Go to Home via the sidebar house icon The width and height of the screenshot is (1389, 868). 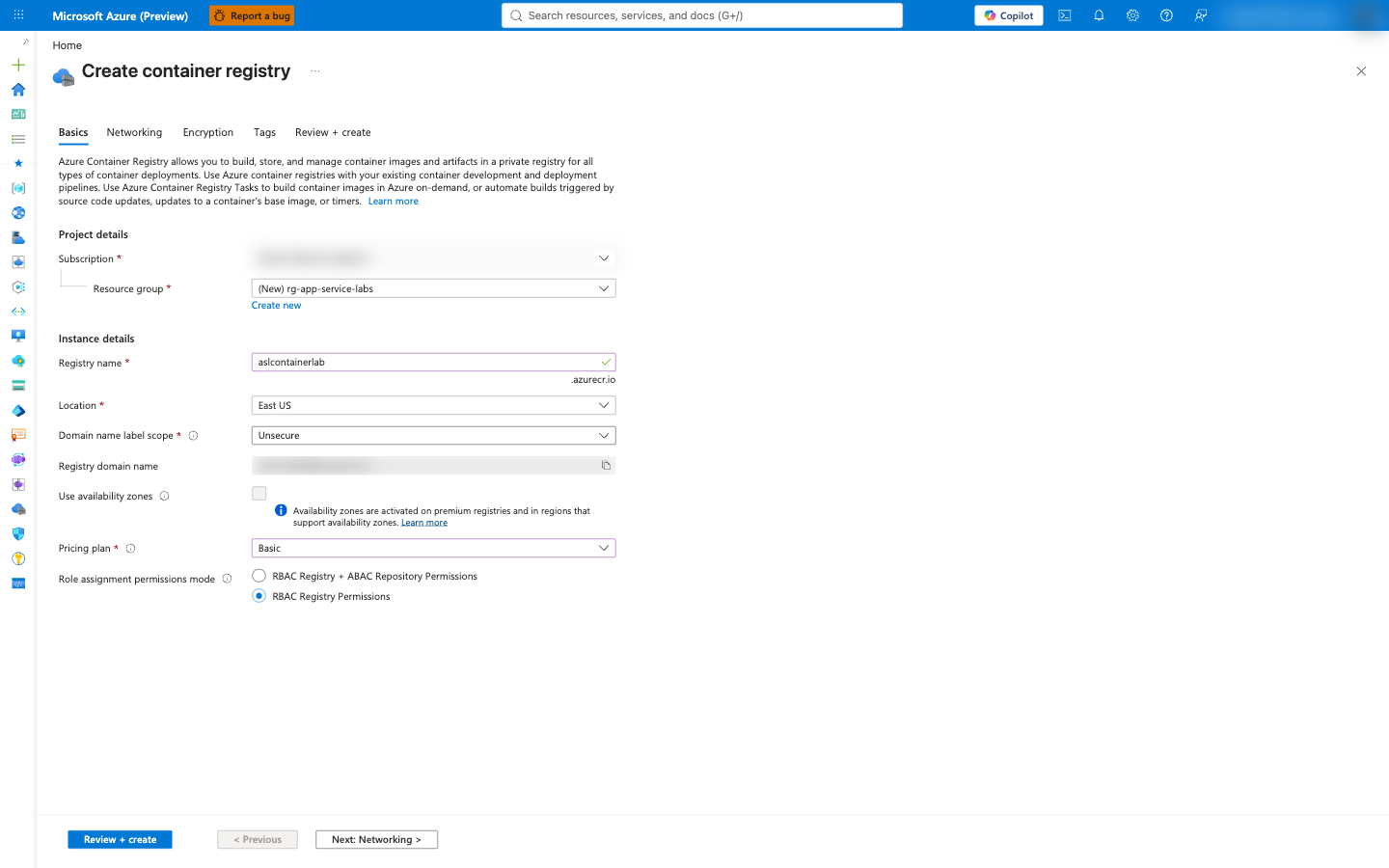18,90
